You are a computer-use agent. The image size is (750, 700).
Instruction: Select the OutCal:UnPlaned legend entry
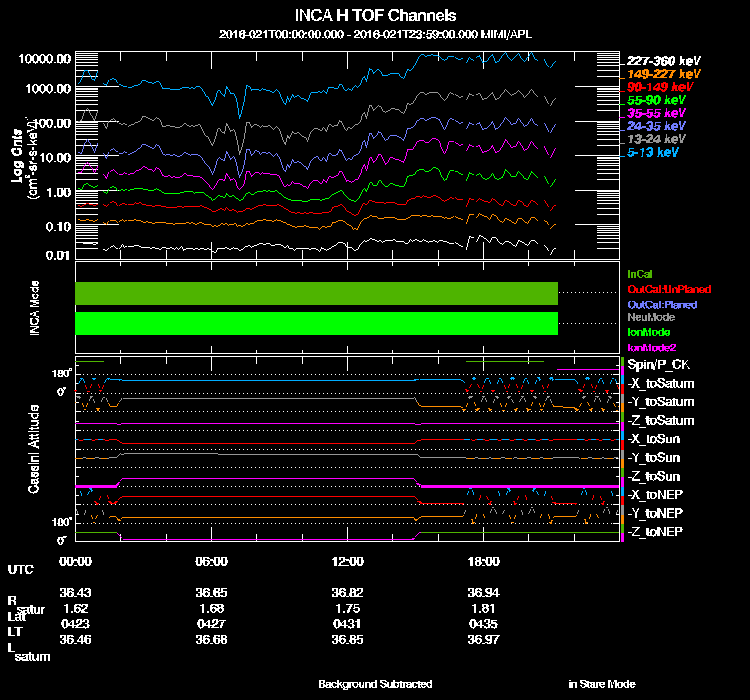662,289
